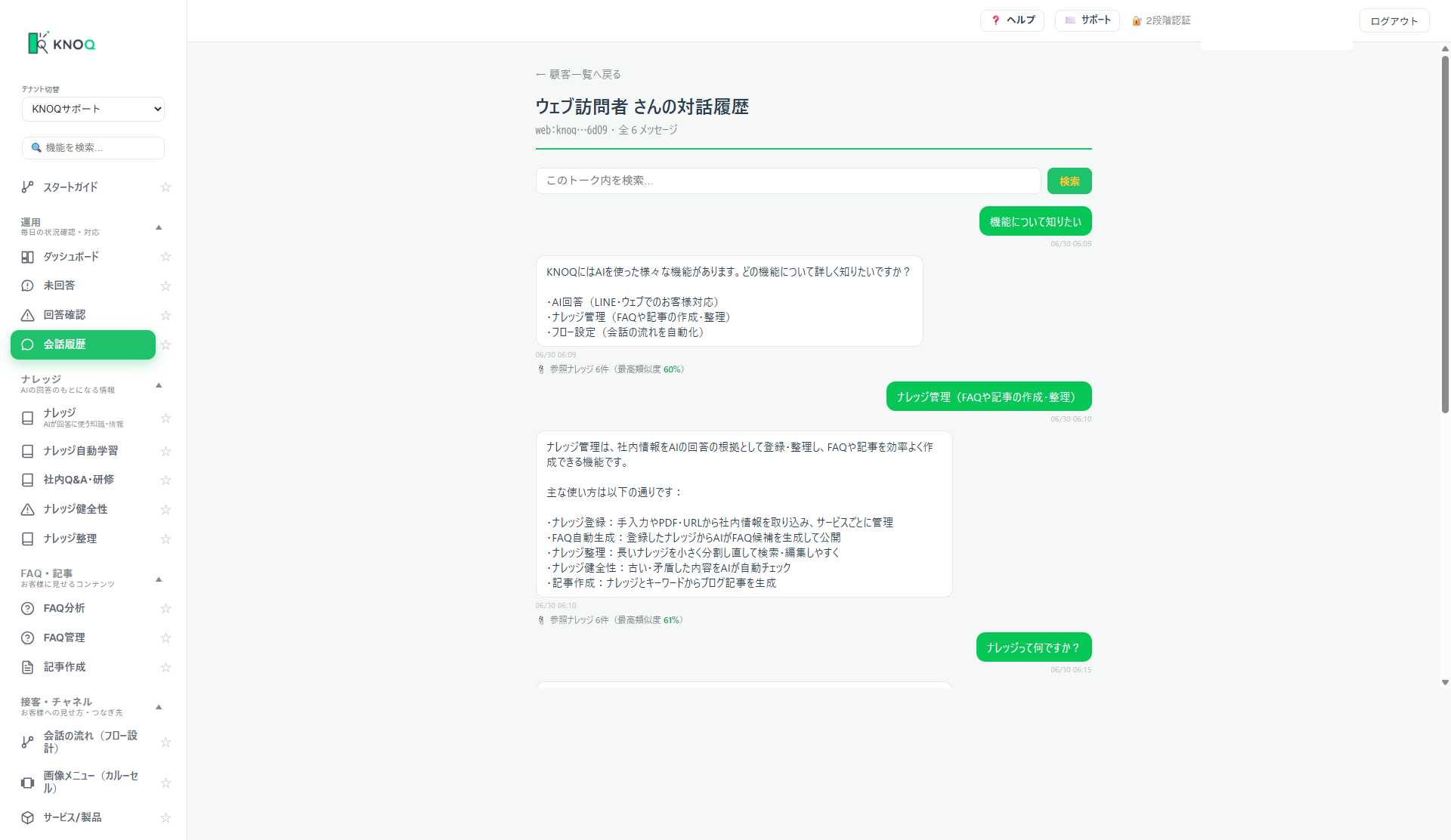
Task: Toggle the star next to 未回答
Action: pyautogui.click(x=166, y=286)
